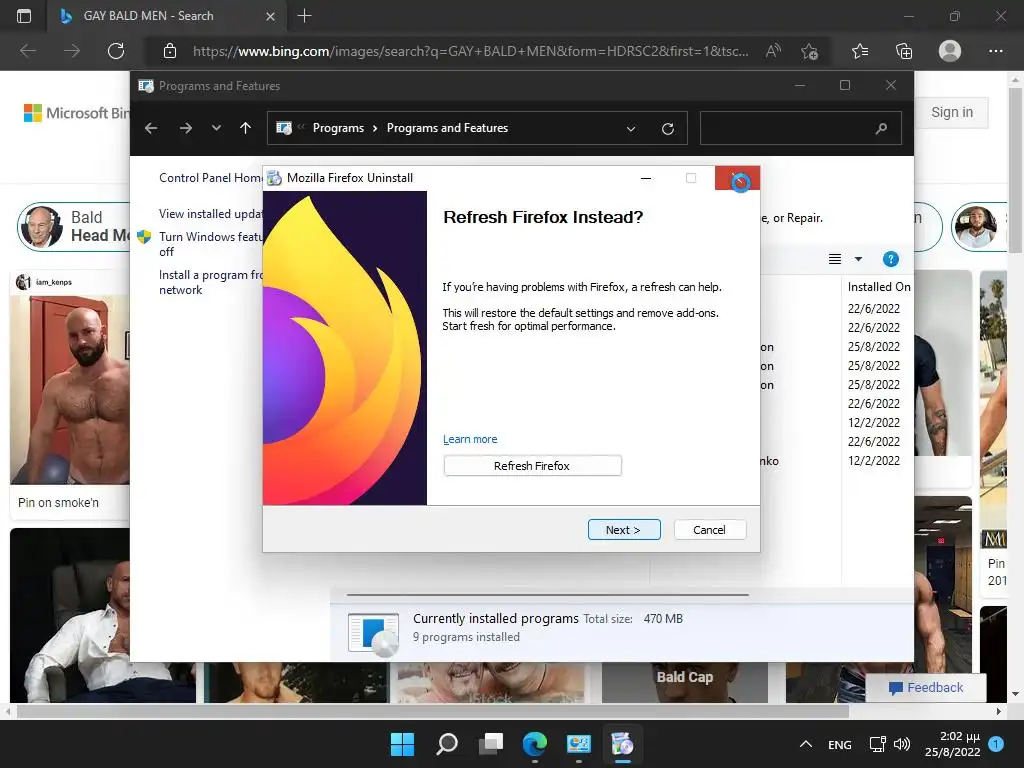Click the site lock icon in address bar
This screenshot has height=768, width=1024.
[170, 51]
